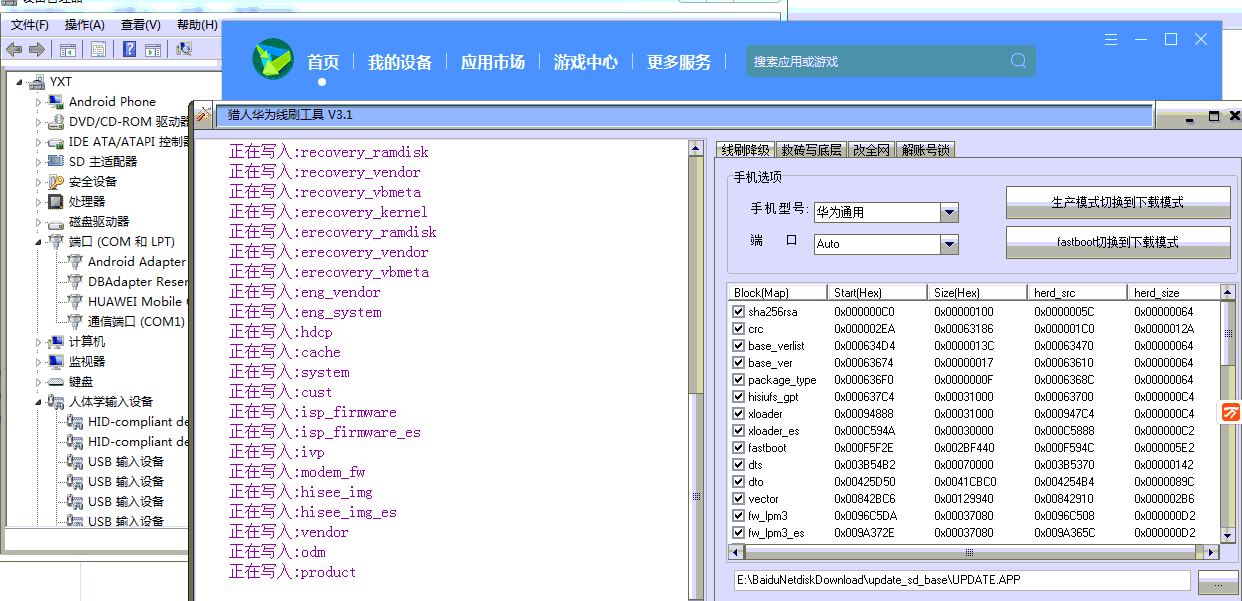Click the browse ... button for UPDATE.APP

pos(1217,581)
